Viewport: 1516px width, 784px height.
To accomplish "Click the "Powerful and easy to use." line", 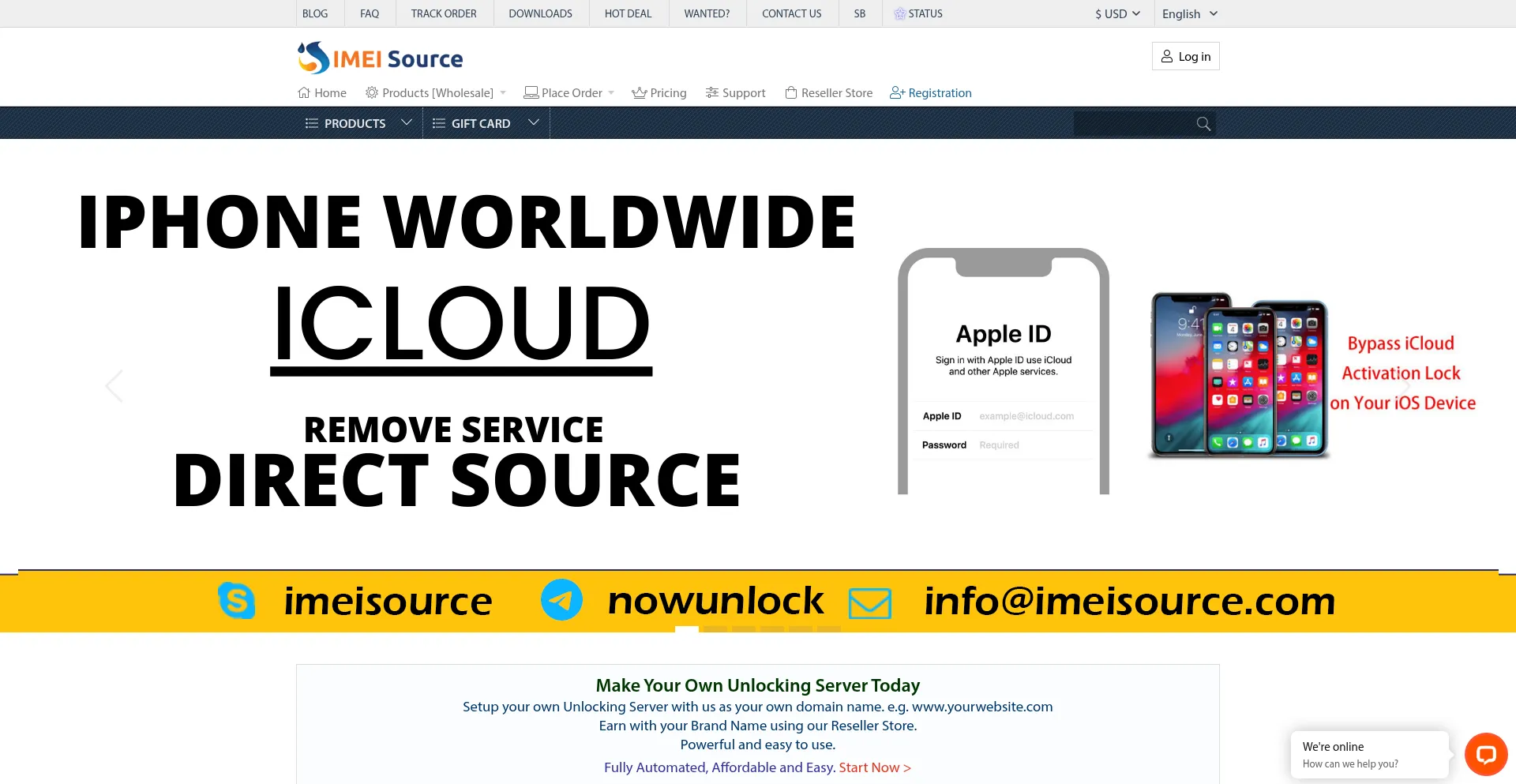I will tap(758, 745).
